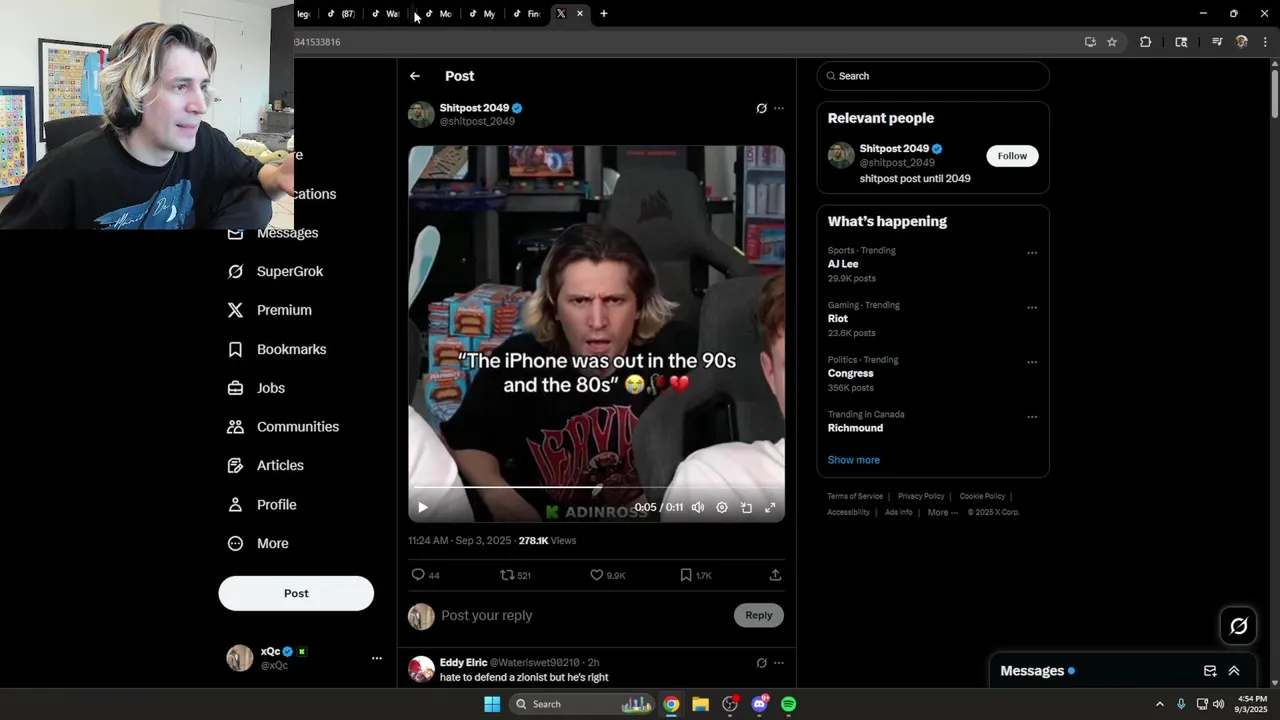Expand video to fullscreen

(x=770, y=508)
